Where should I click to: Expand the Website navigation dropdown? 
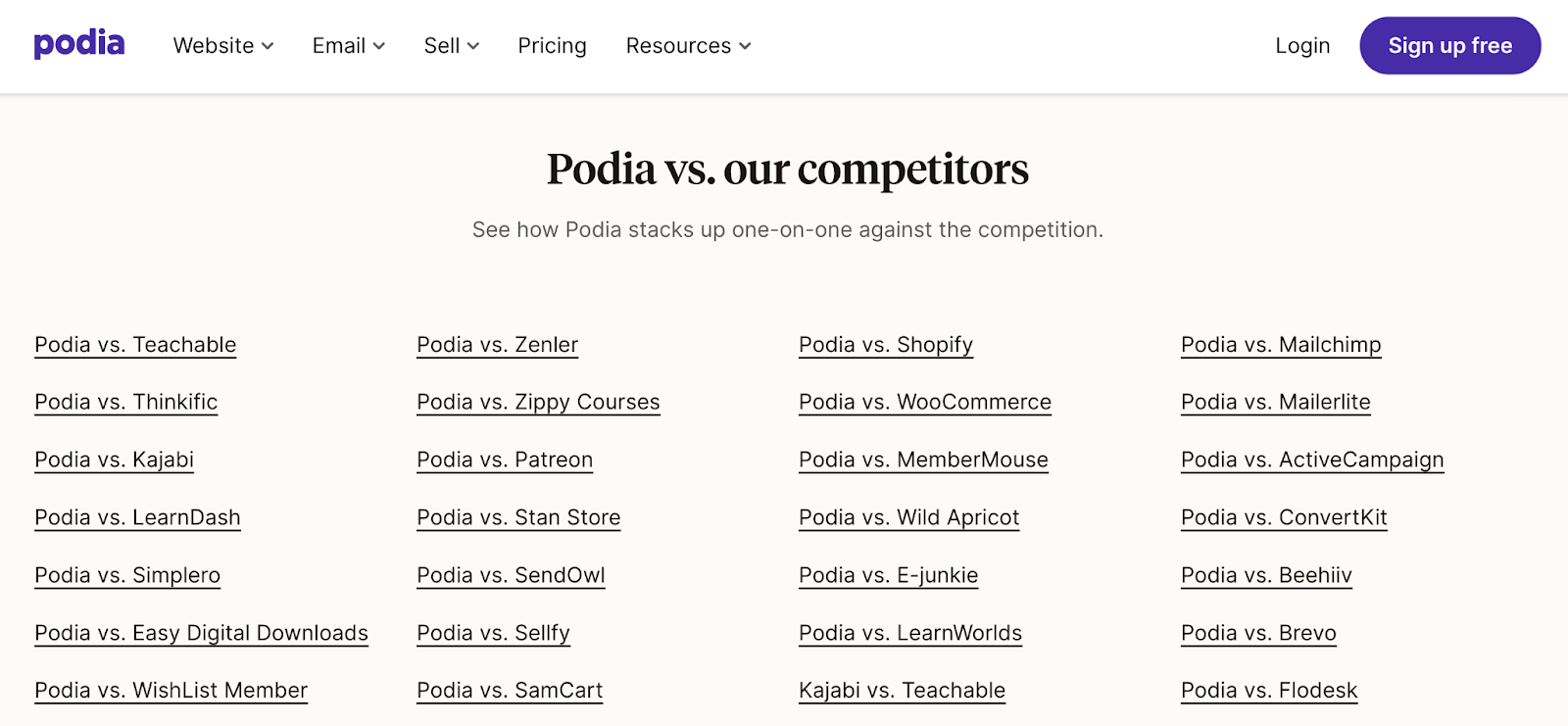(x=222, y=45)
